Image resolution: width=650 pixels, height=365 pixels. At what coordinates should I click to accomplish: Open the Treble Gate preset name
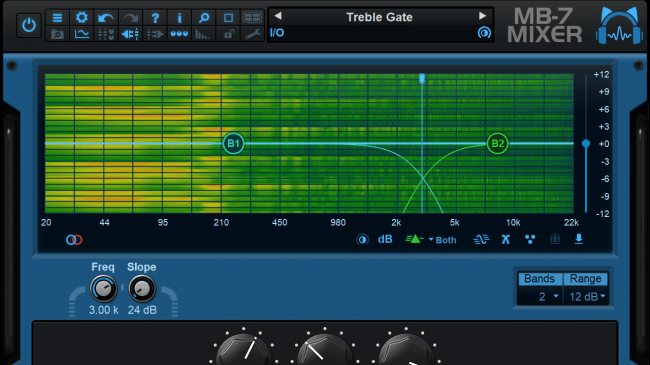(x=379, y=17)
